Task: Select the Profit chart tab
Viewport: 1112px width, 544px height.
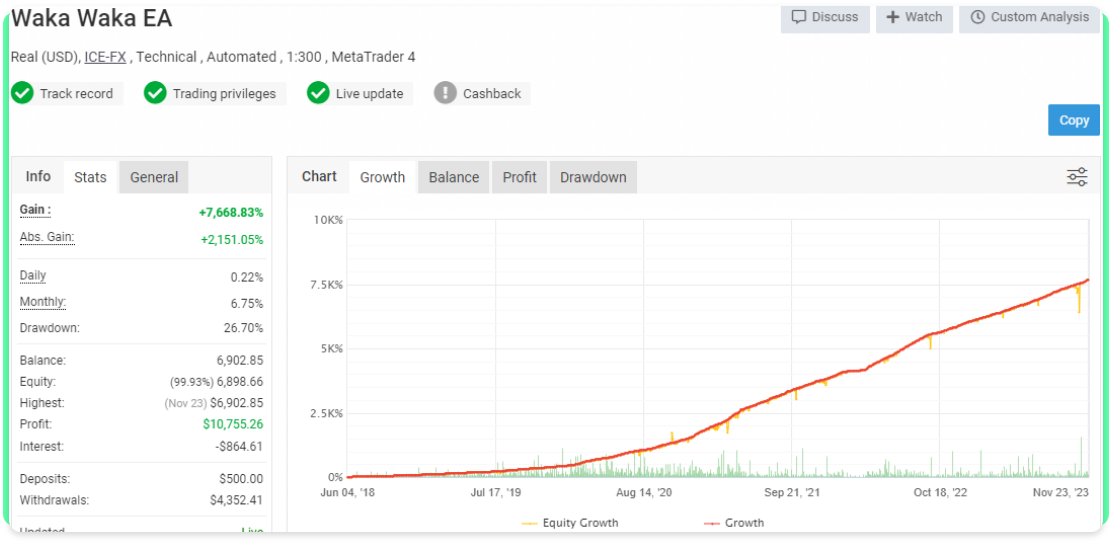Action: coord(519,177)
